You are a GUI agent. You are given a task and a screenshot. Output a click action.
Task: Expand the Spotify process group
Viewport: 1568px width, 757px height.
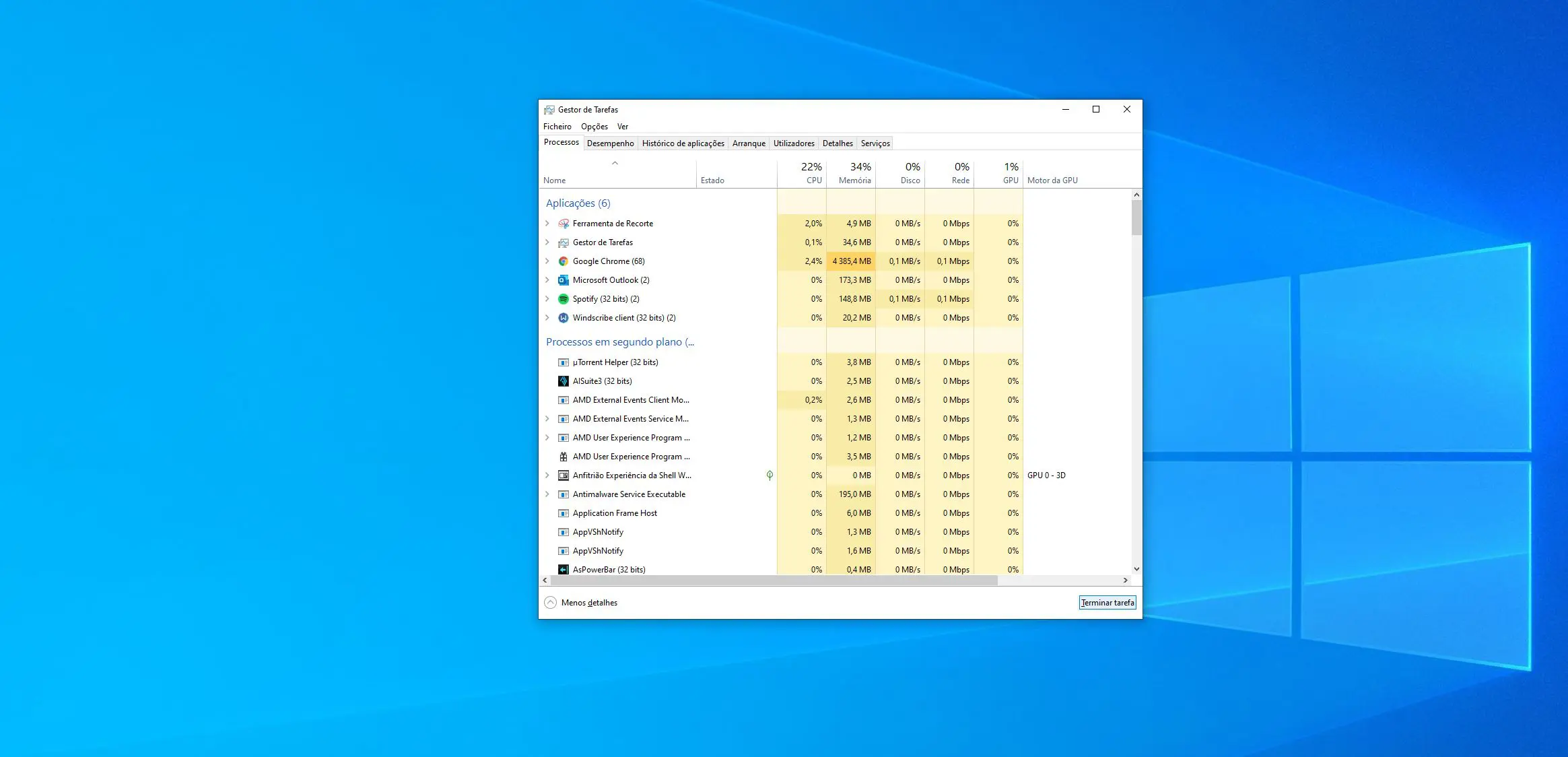click(x=547, y=299)
